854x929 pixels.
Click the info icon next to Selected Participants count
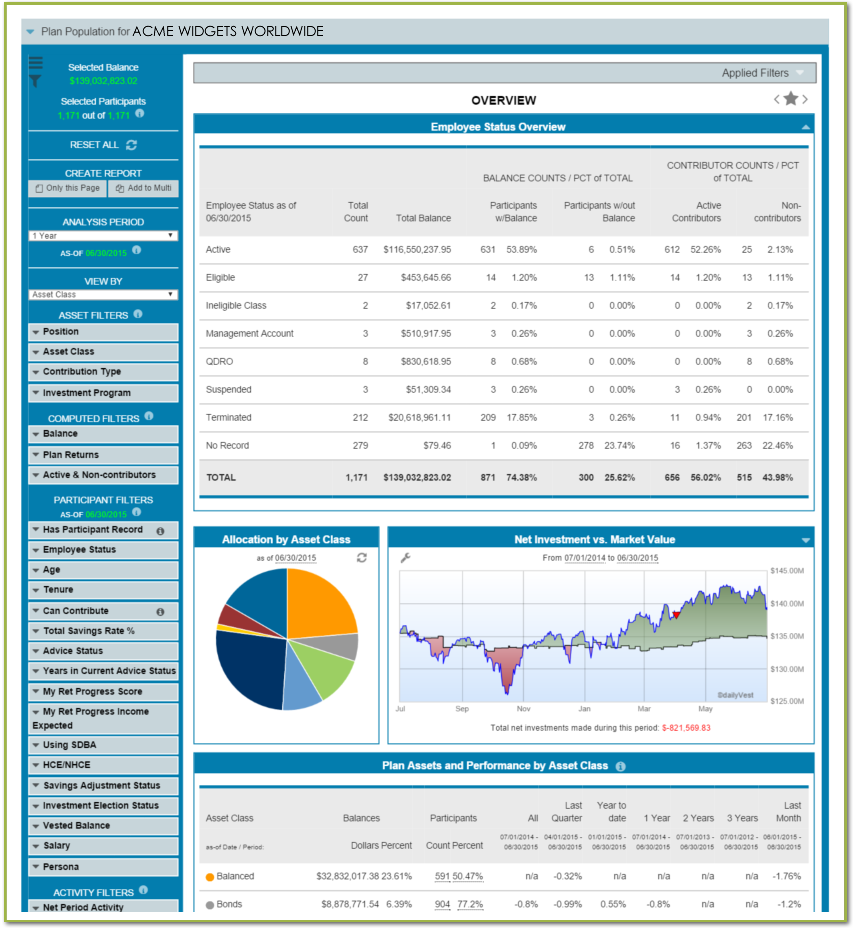pyautogui.click(x=139, y=112)
